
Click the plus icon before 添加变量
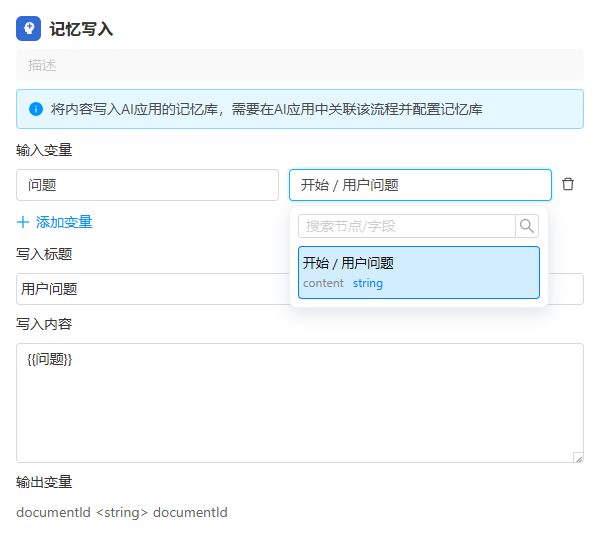[x=23, y=222]
